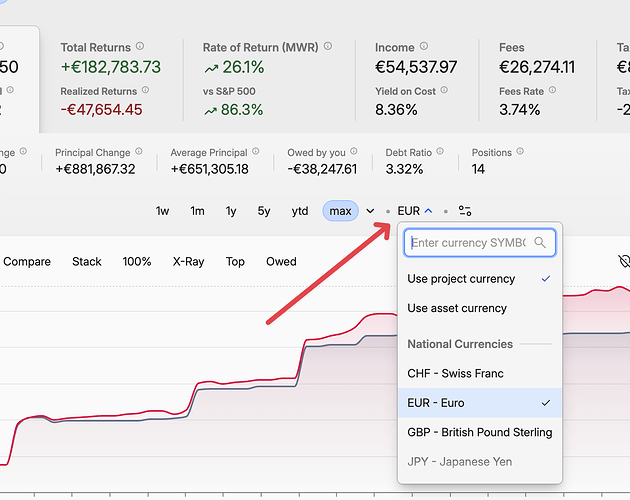Viewport: 630px width, 500px height.
Task: Select the 1y time range
Action: (x=231, y=211)
